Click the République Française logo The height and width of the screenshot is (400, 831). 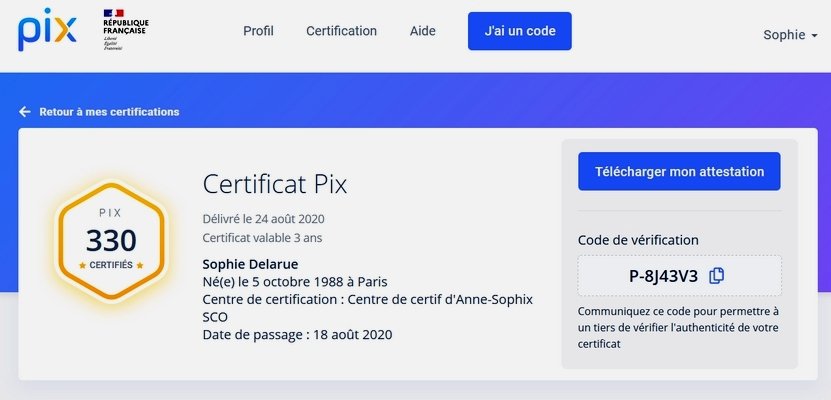tap(126, 30)
